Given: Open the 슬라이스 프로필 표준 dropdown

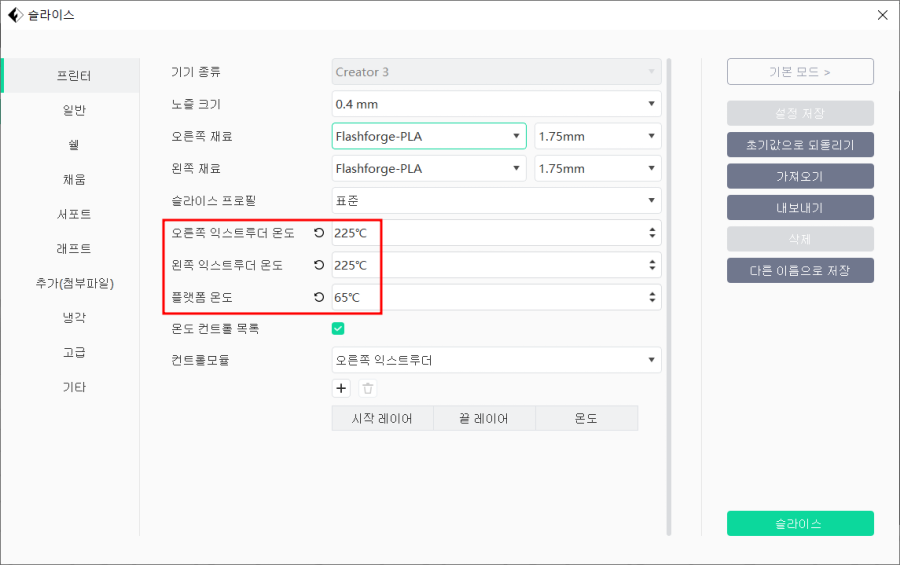Looking at the screenshot, I should [x=496, y=200].
